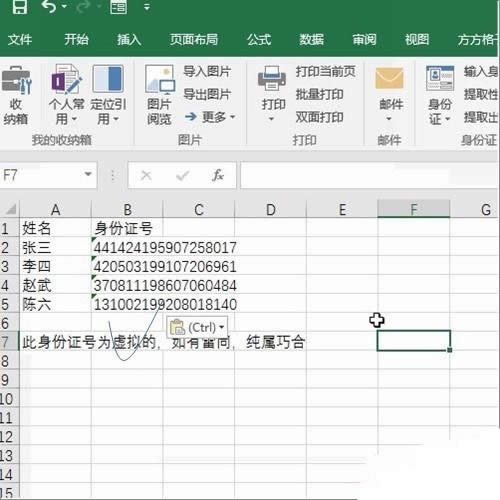
Task: Select the 身份证号 header cell
Action: pyautogui.click(x=127, y=228)
